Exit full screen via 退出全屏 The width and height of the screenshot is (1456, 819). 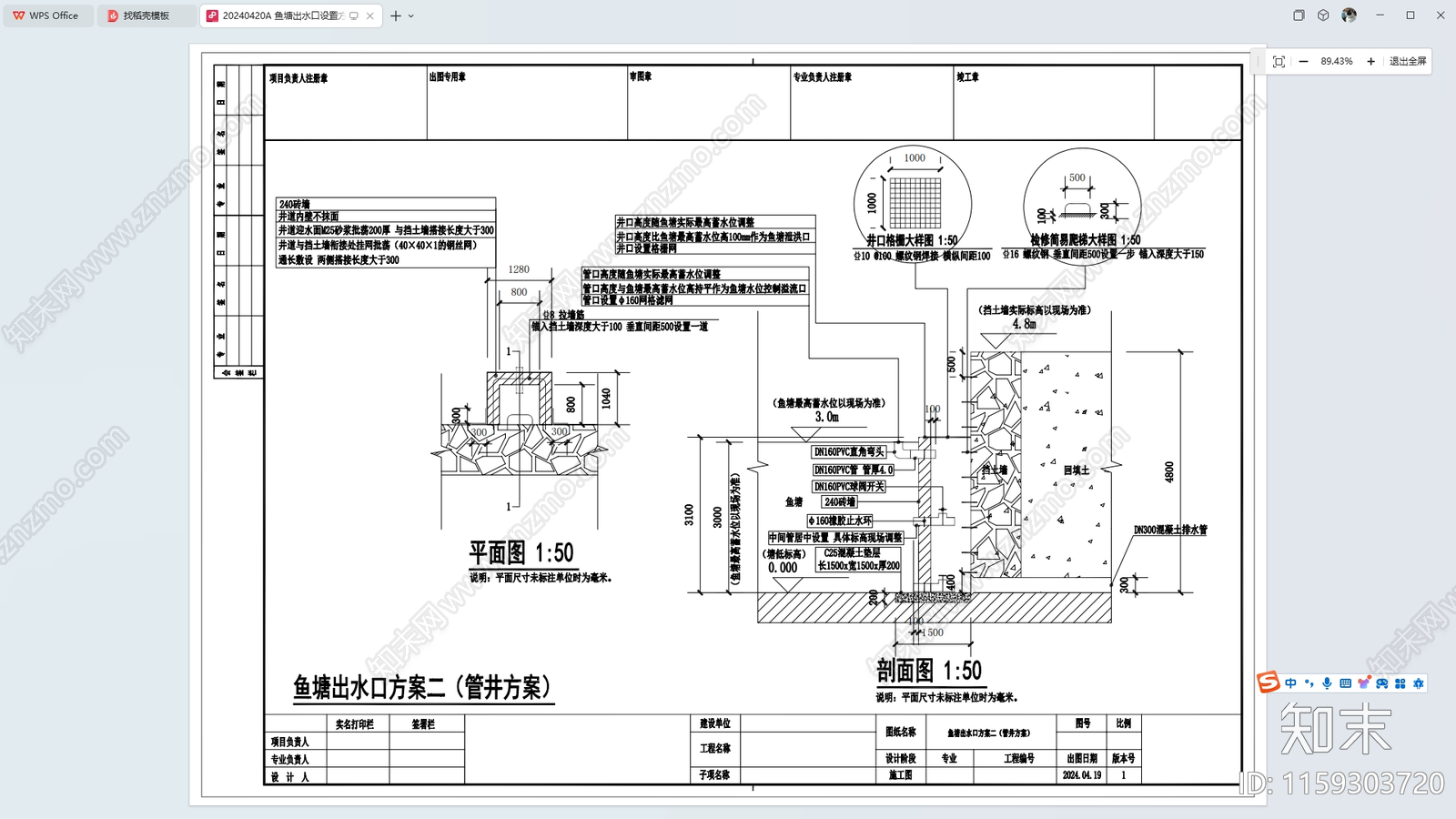1408,61
